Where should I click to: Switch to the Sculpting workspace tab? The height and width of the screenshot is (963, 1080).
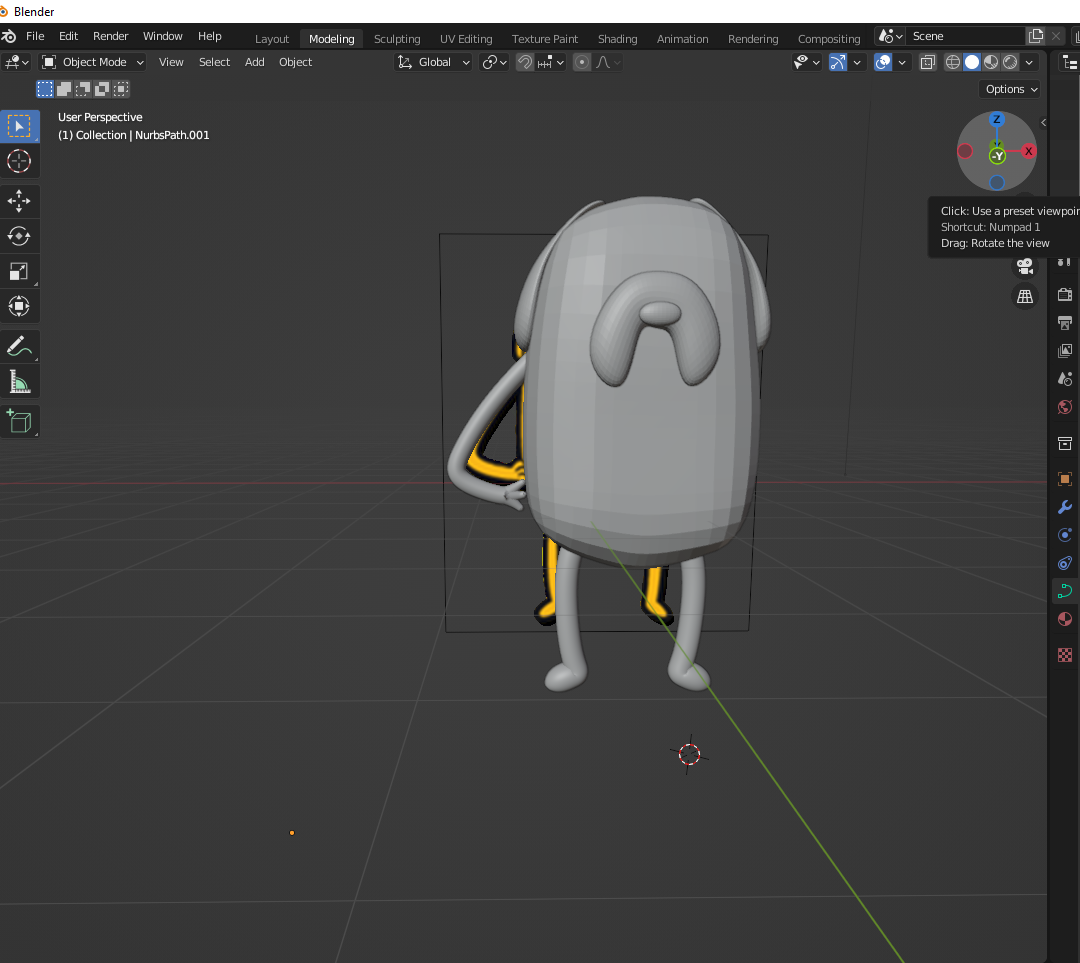click(x=397, y=39)
